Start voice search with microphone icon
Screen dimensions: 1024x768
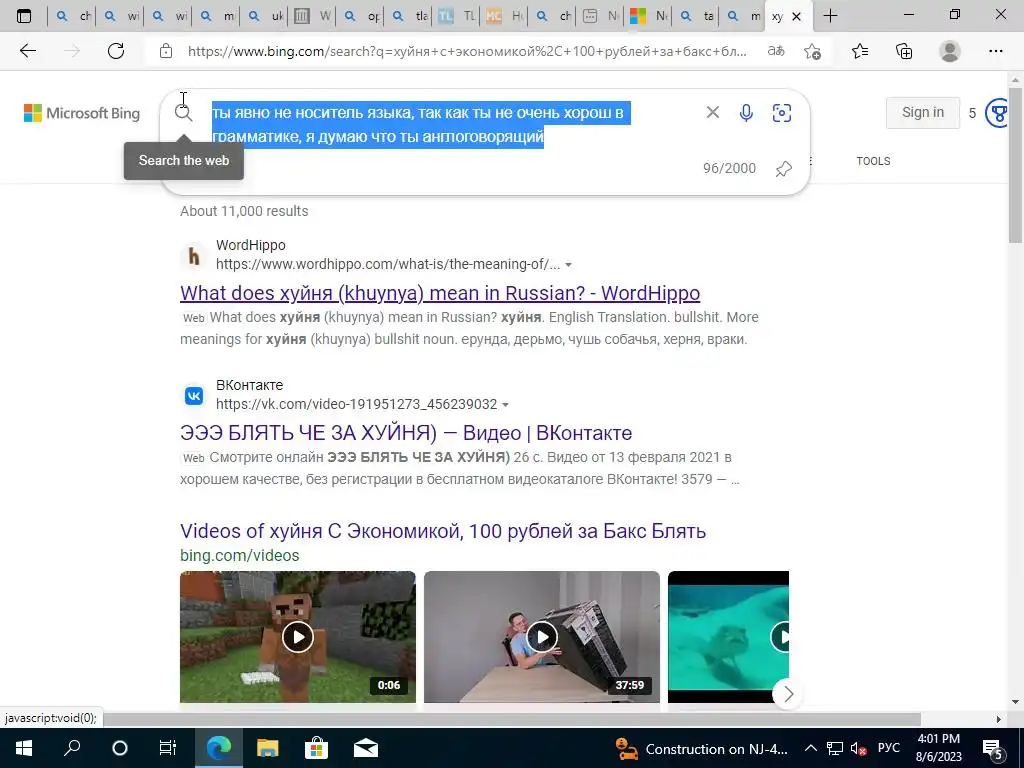click(746, 113)
